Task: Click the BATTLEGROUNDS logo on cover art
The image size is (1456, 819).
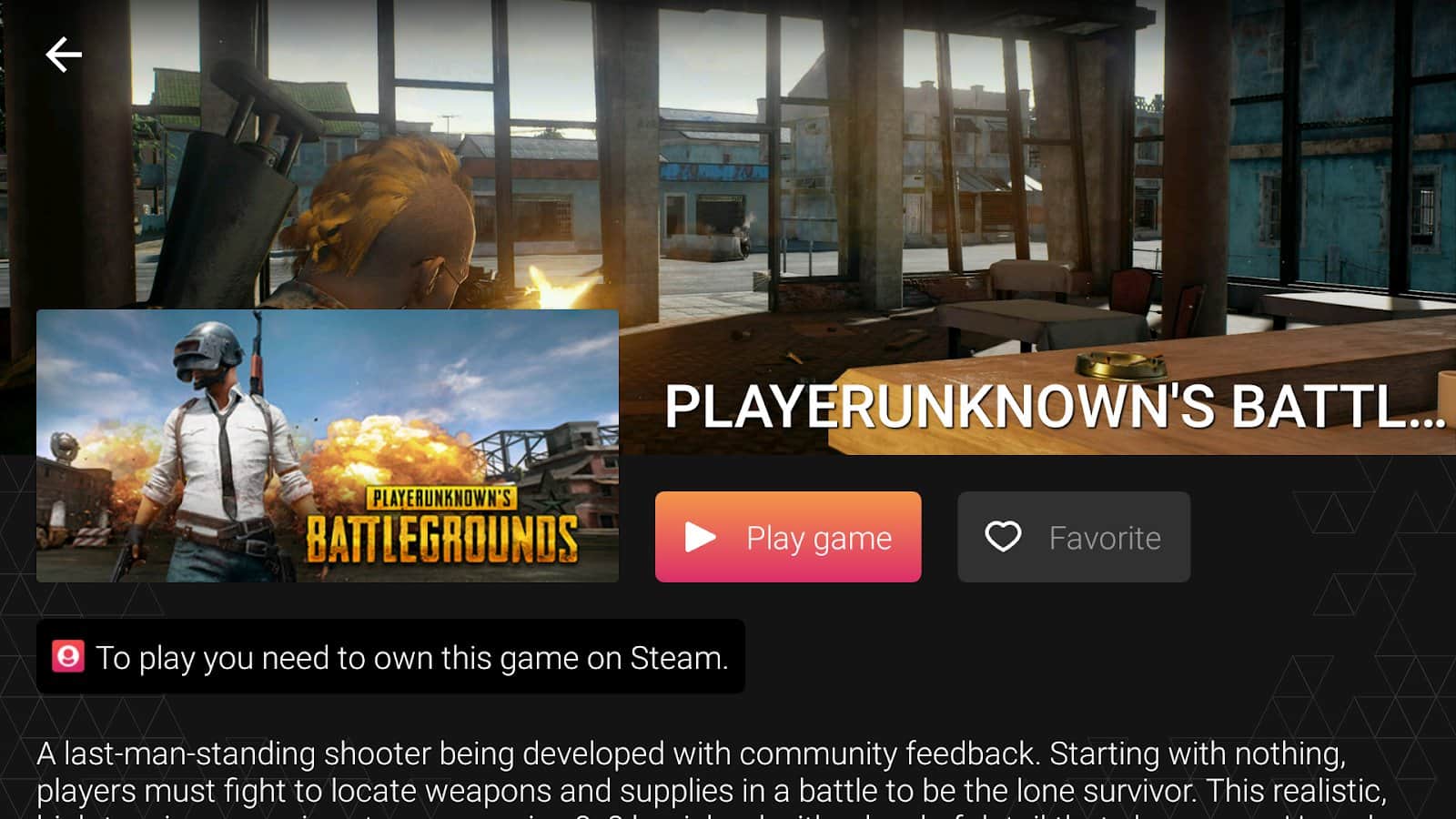Action: click(441, 539)
